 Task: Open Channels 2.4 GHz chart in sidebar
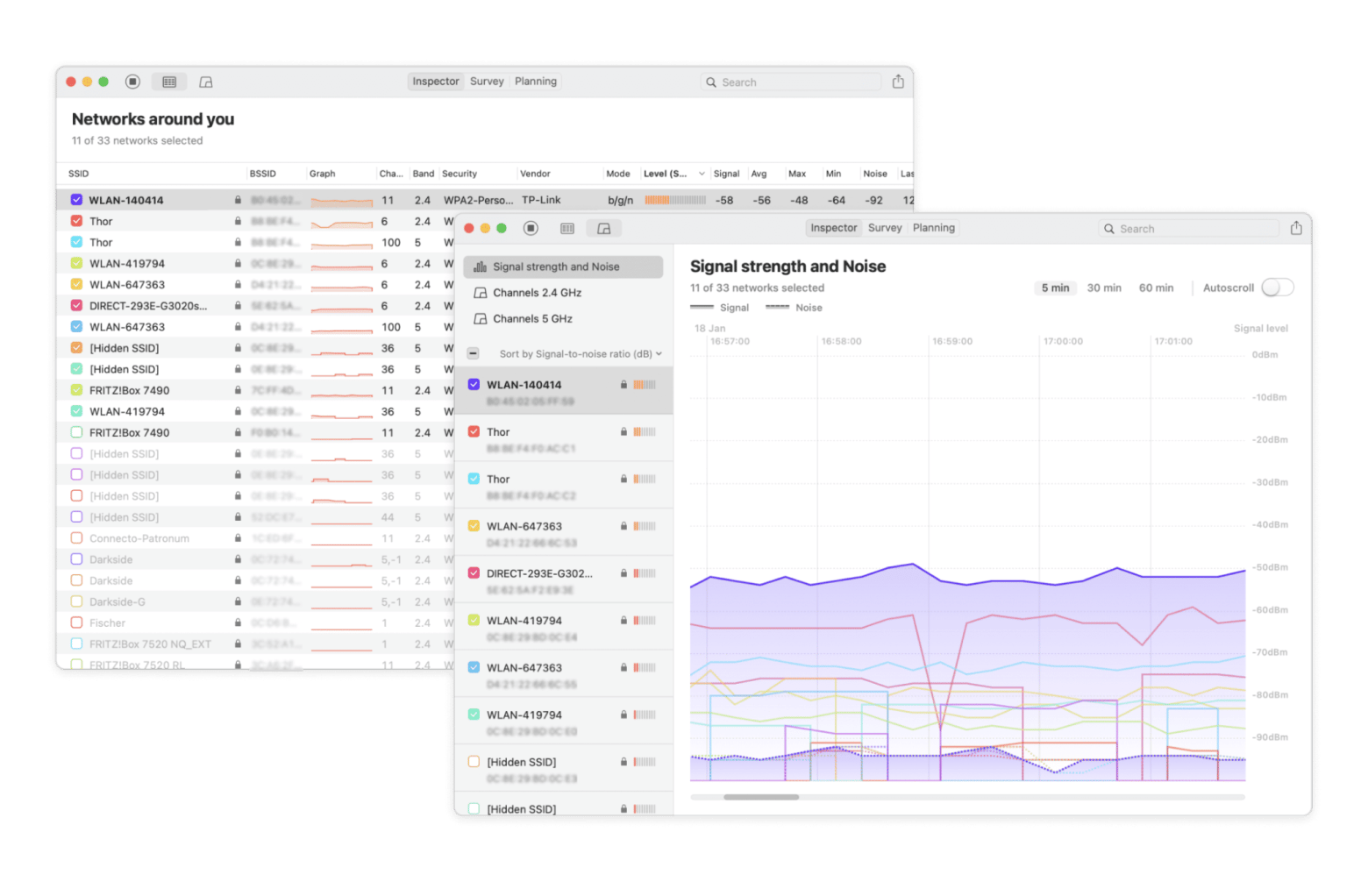coord(537,293)
